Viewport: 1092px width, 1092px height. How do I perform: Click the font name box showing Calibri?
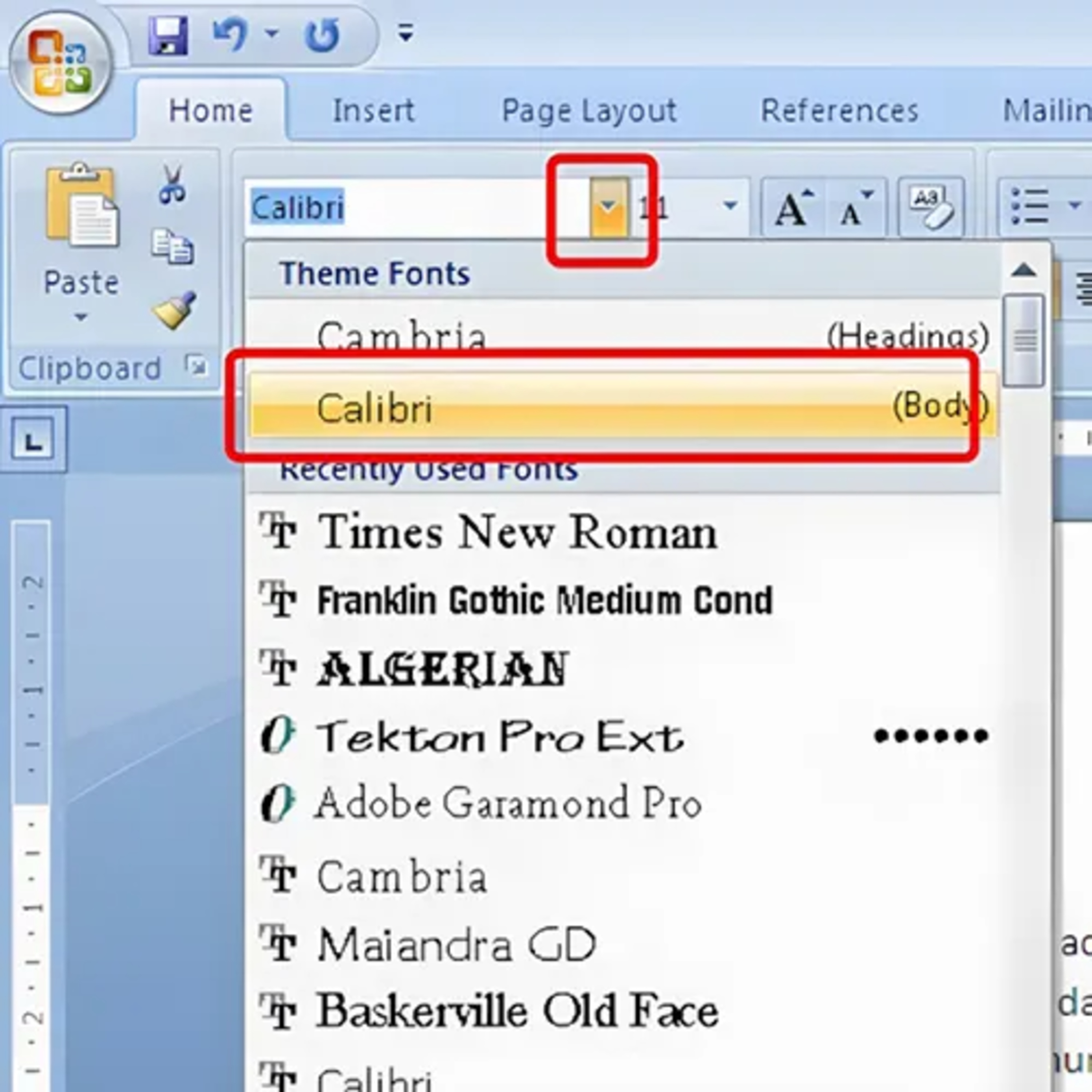pos(417,207)
